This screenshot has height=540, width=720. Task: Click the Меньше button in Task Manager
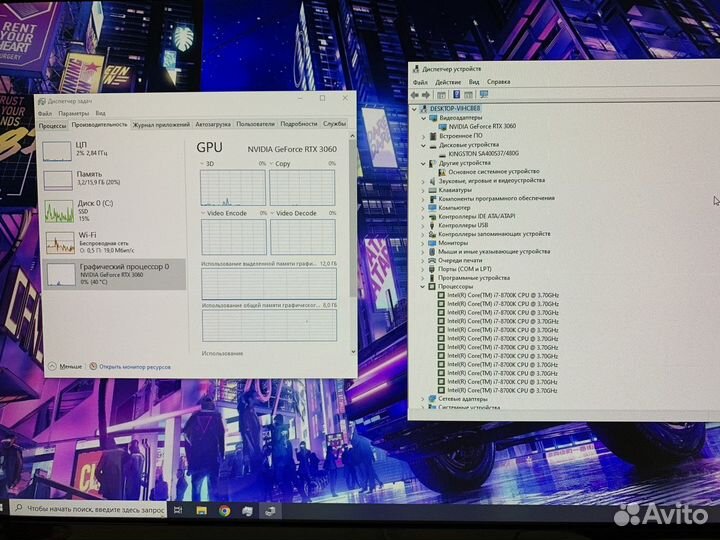coord(65,366)
